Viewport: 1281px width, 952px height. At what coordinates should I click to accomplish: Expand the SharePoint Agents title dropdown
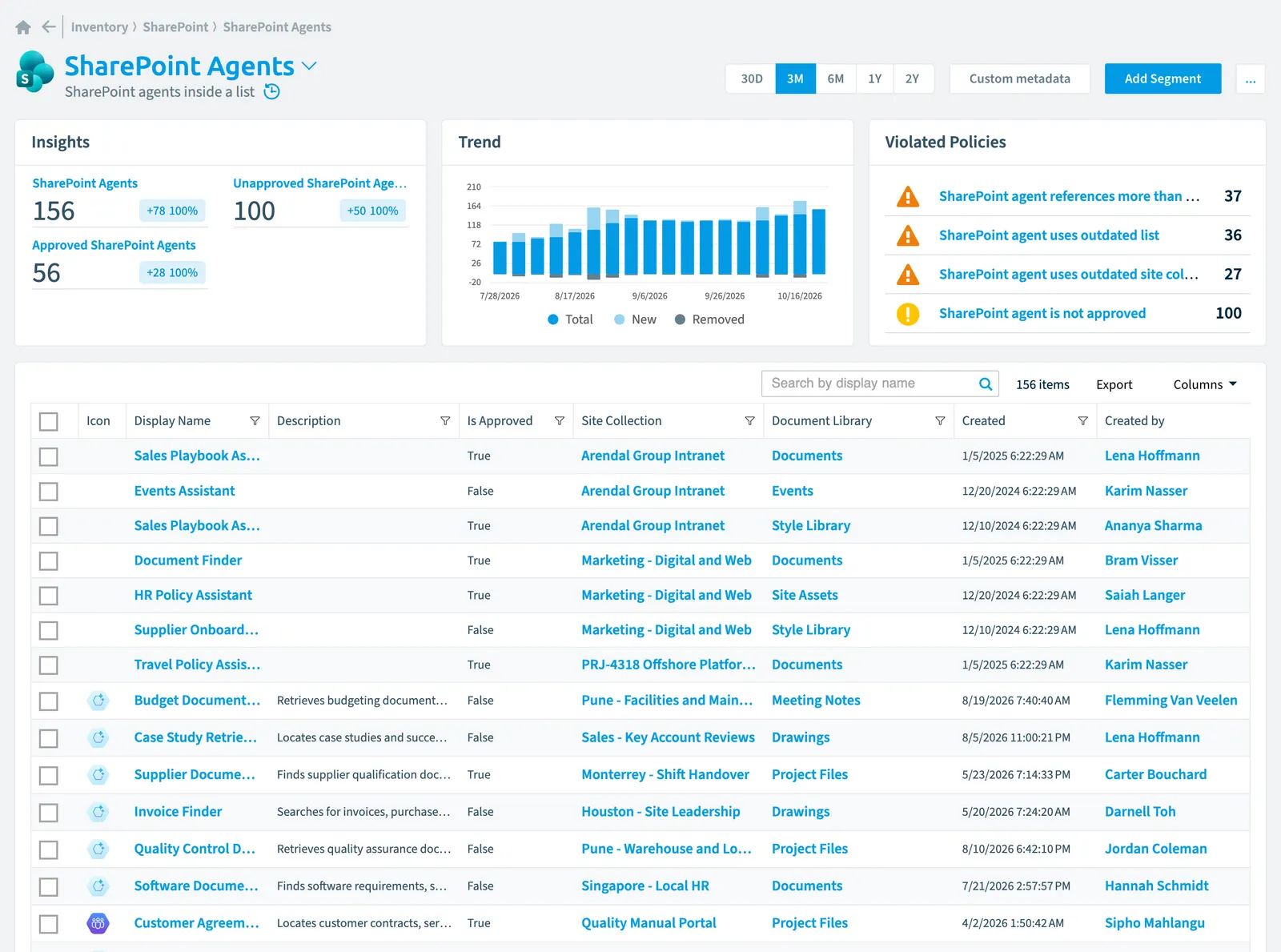309,66
